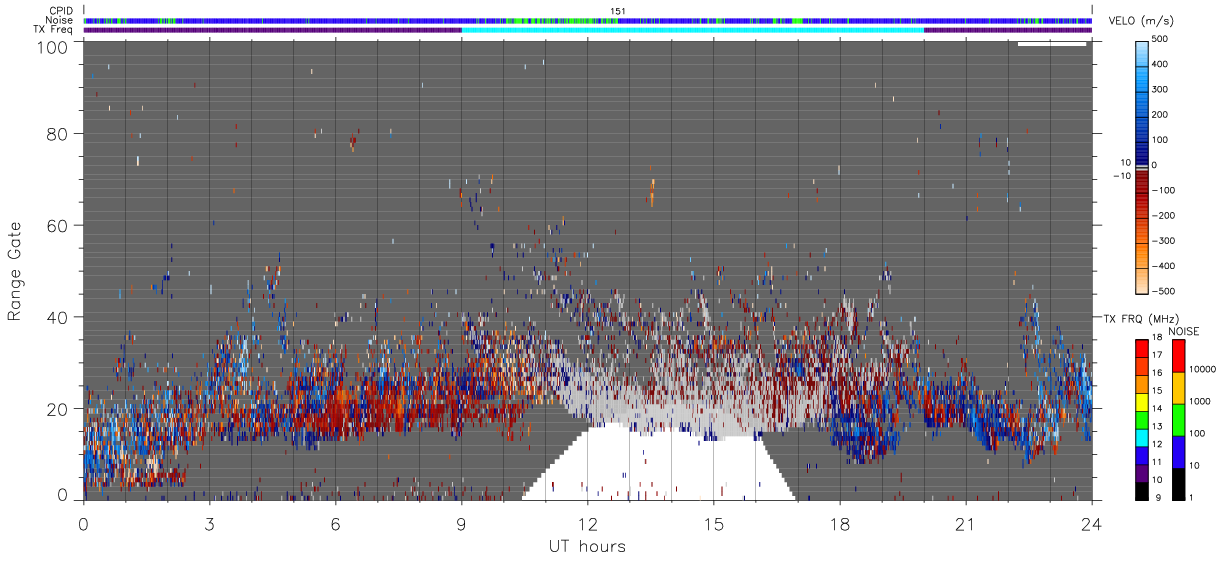Click the "Noise" label beside the top strip
1228x567 pixels.
58,20
